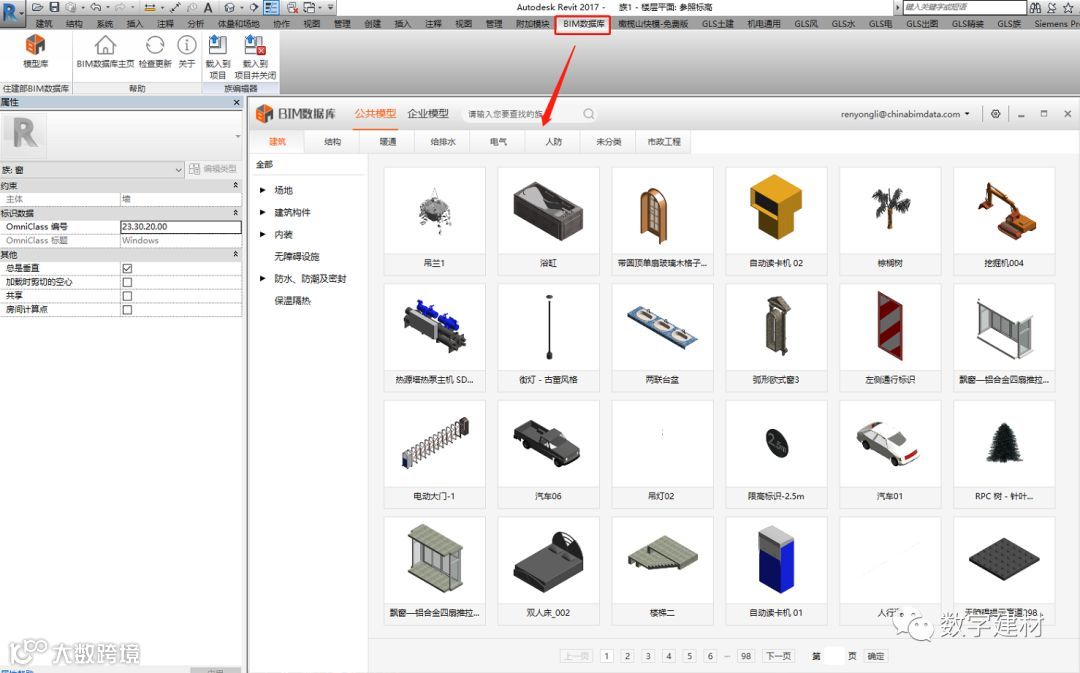
Task: Select the 人防 category tab
Action: click(553, 142)
